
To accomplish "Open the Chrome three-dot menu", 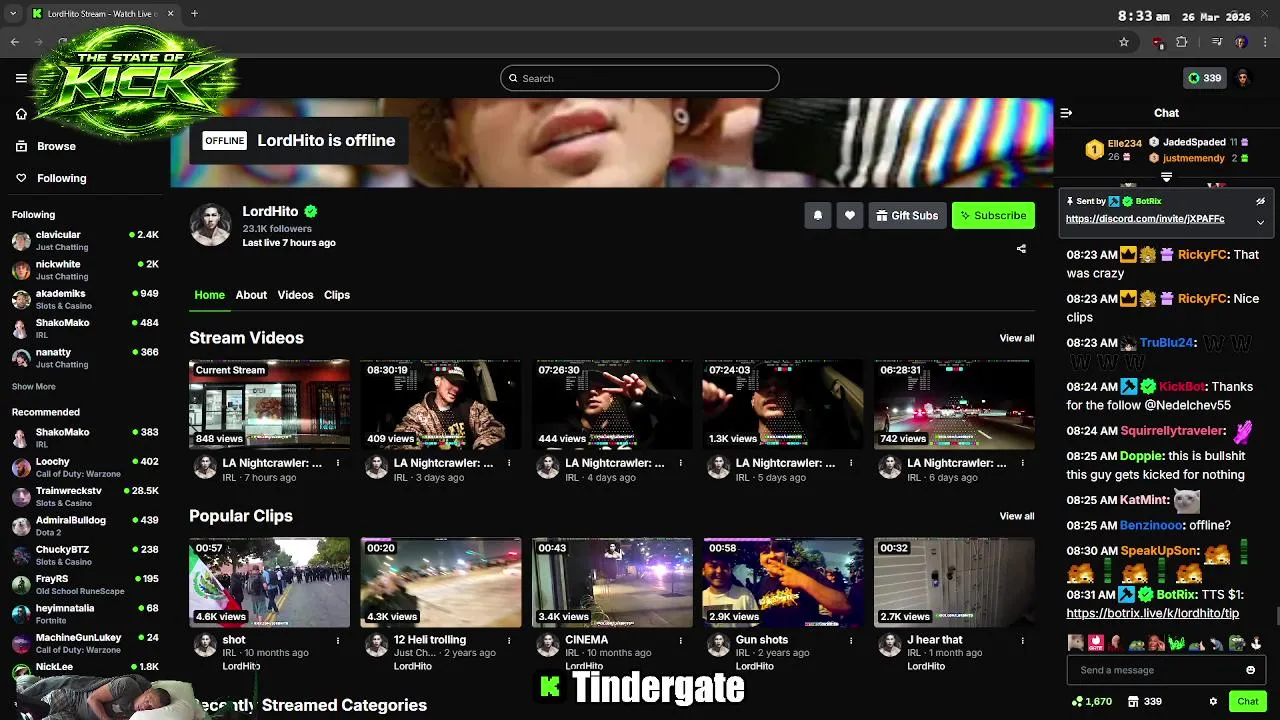I will (x=1264, y=42).
